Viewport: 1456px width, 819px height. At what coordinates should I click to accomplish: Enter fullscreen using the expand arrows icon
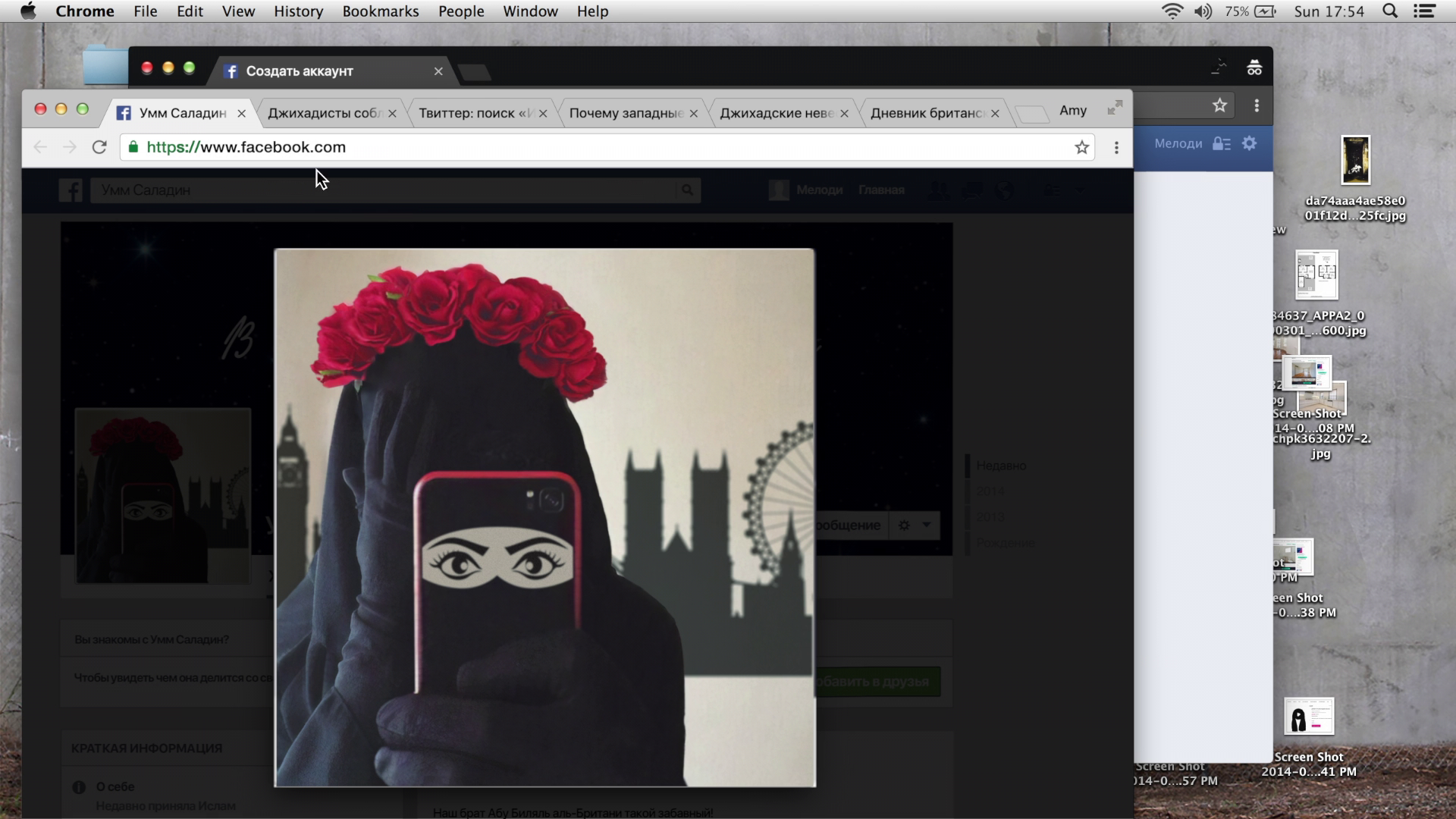coord(1114,108)
